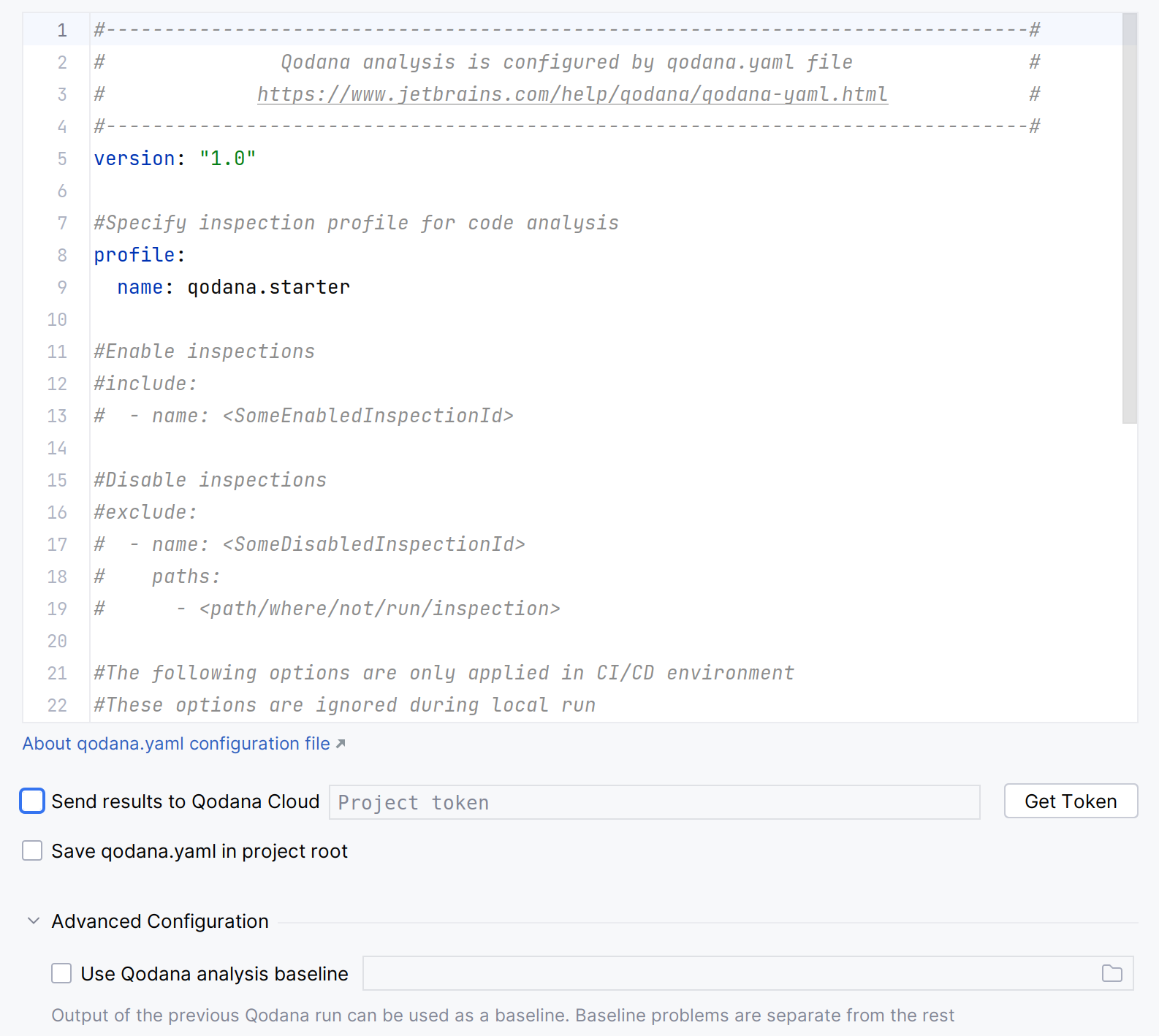Image resolution: width=1159 pixels, height=1036 pixels.
Task: Open the jetbrains.com qodana-yaml.html URL
Action: [572, 94]
